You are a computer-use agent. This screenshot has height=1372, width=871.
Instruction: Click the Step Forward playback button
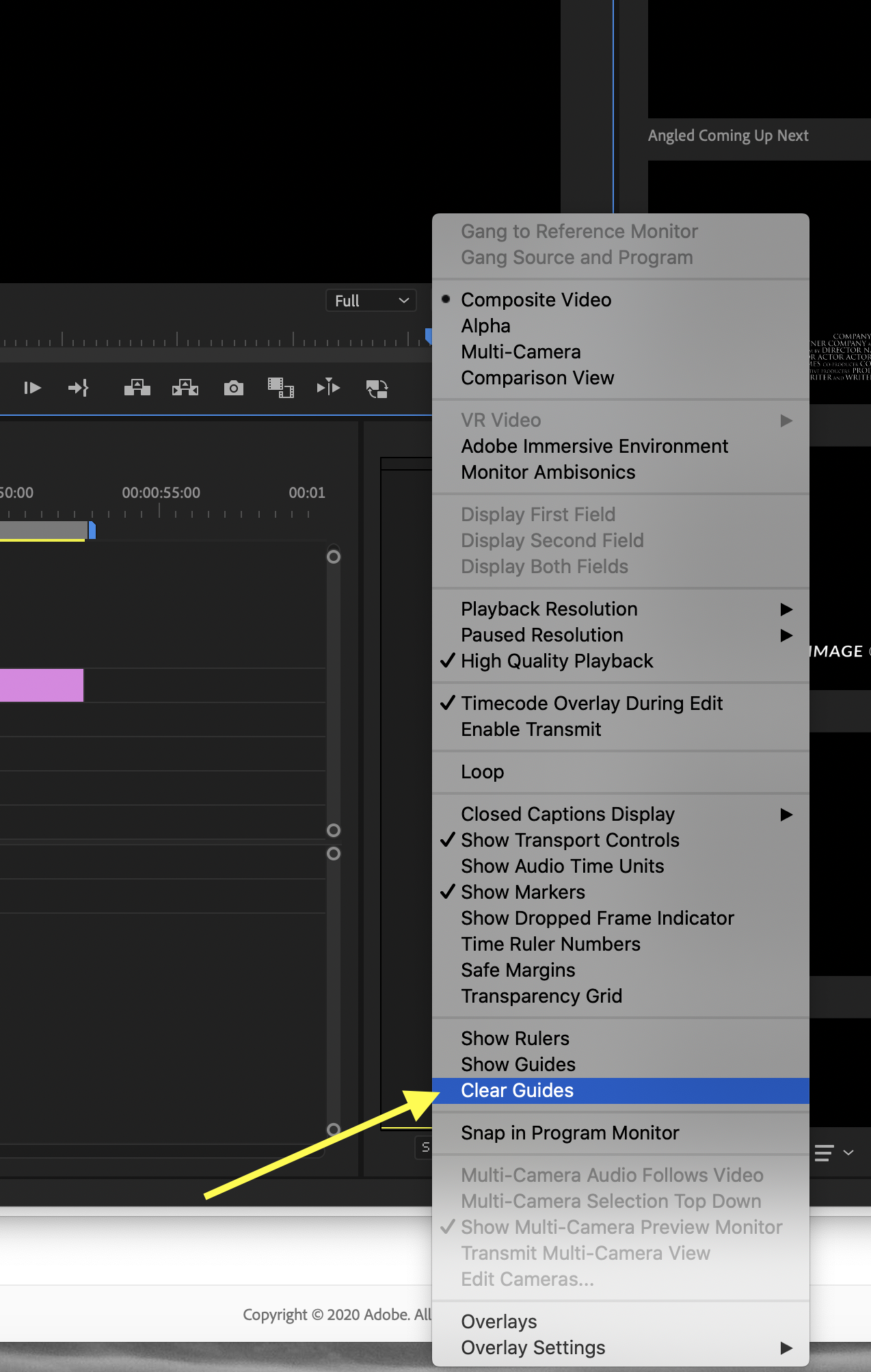click(32, 388)
